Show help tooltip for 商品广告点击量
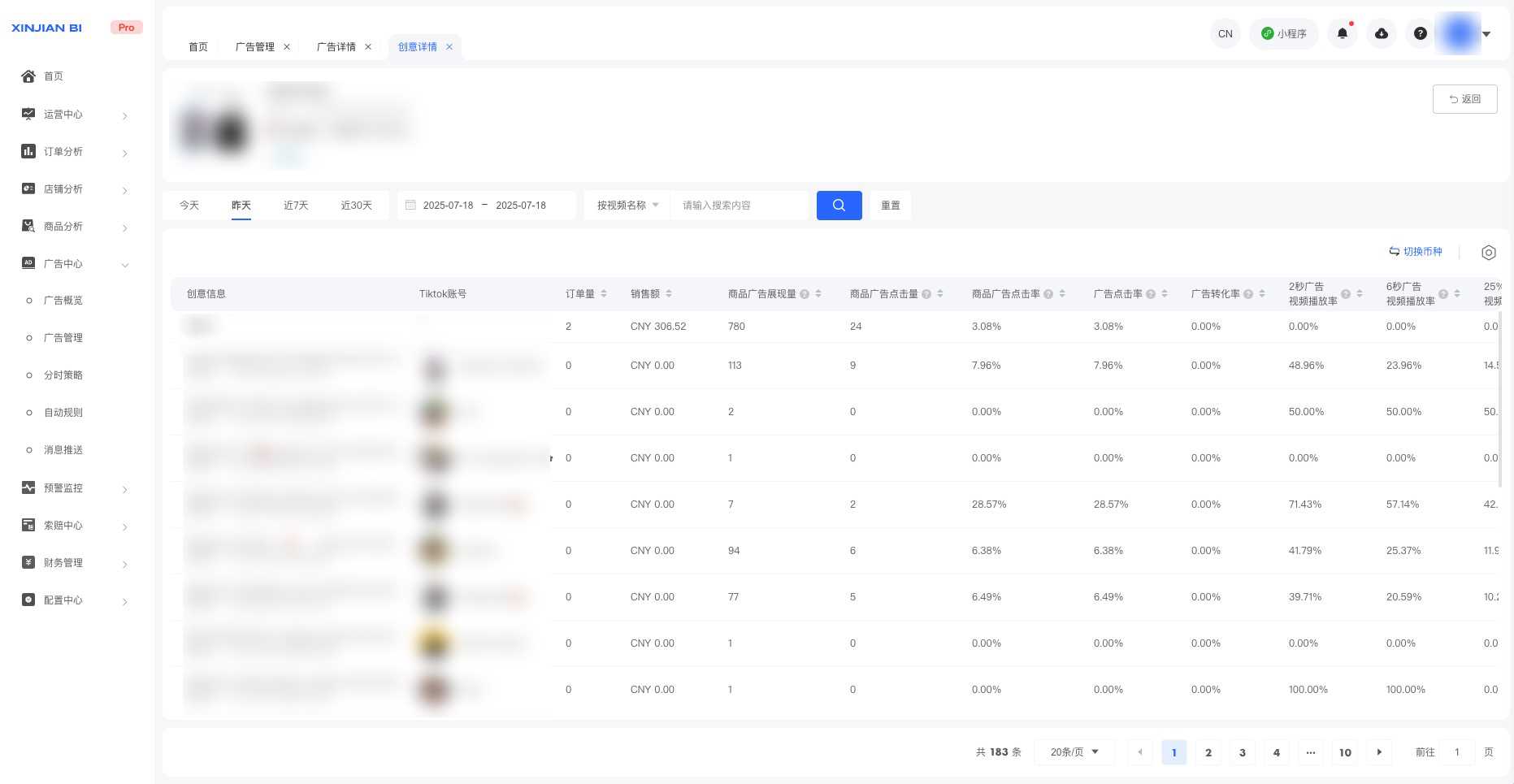 pyautogui.click(x=926, y=294)
